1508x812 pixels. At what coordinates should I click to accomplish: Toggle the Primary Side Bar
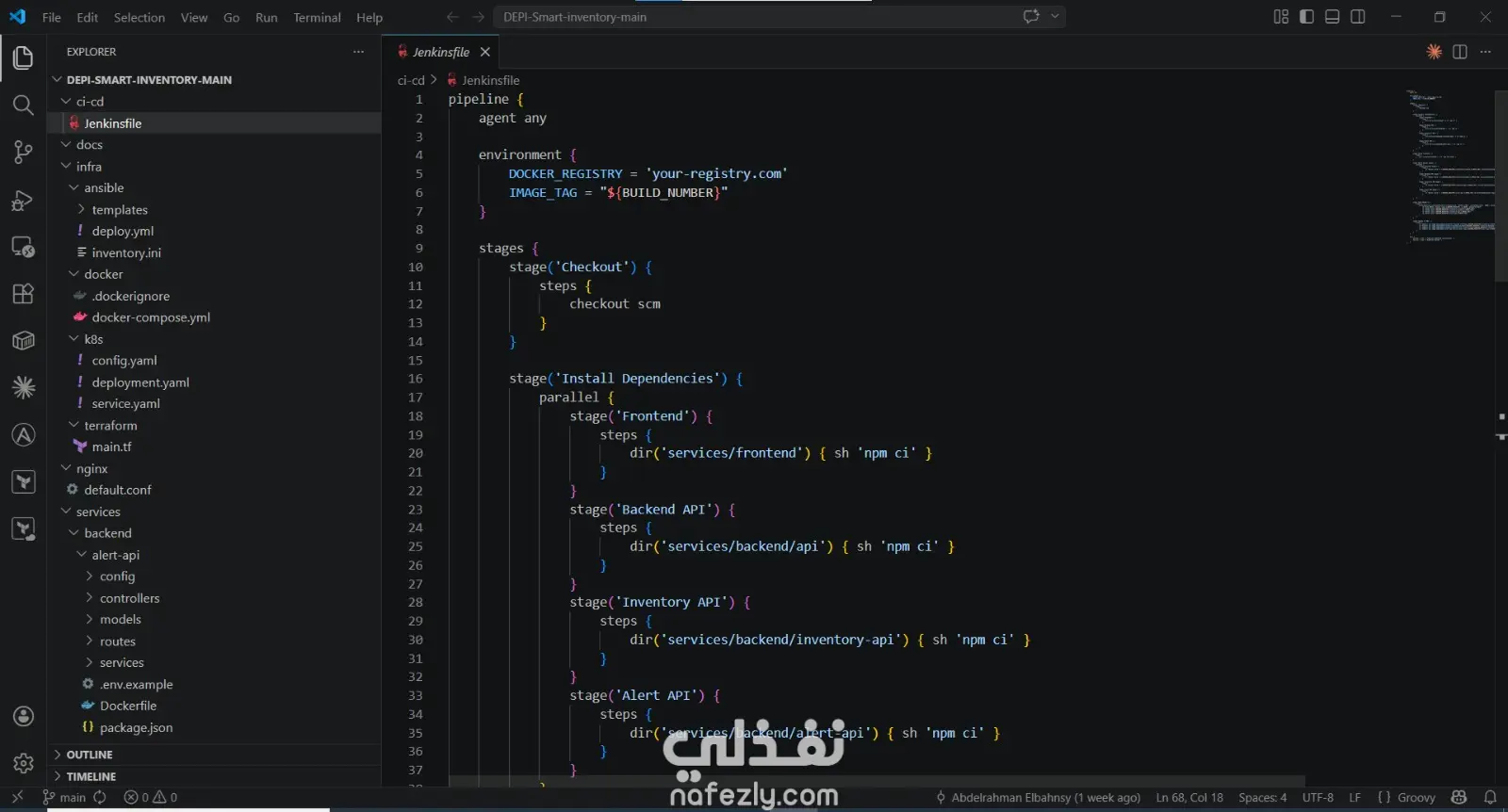click(x=1306, y=17)
